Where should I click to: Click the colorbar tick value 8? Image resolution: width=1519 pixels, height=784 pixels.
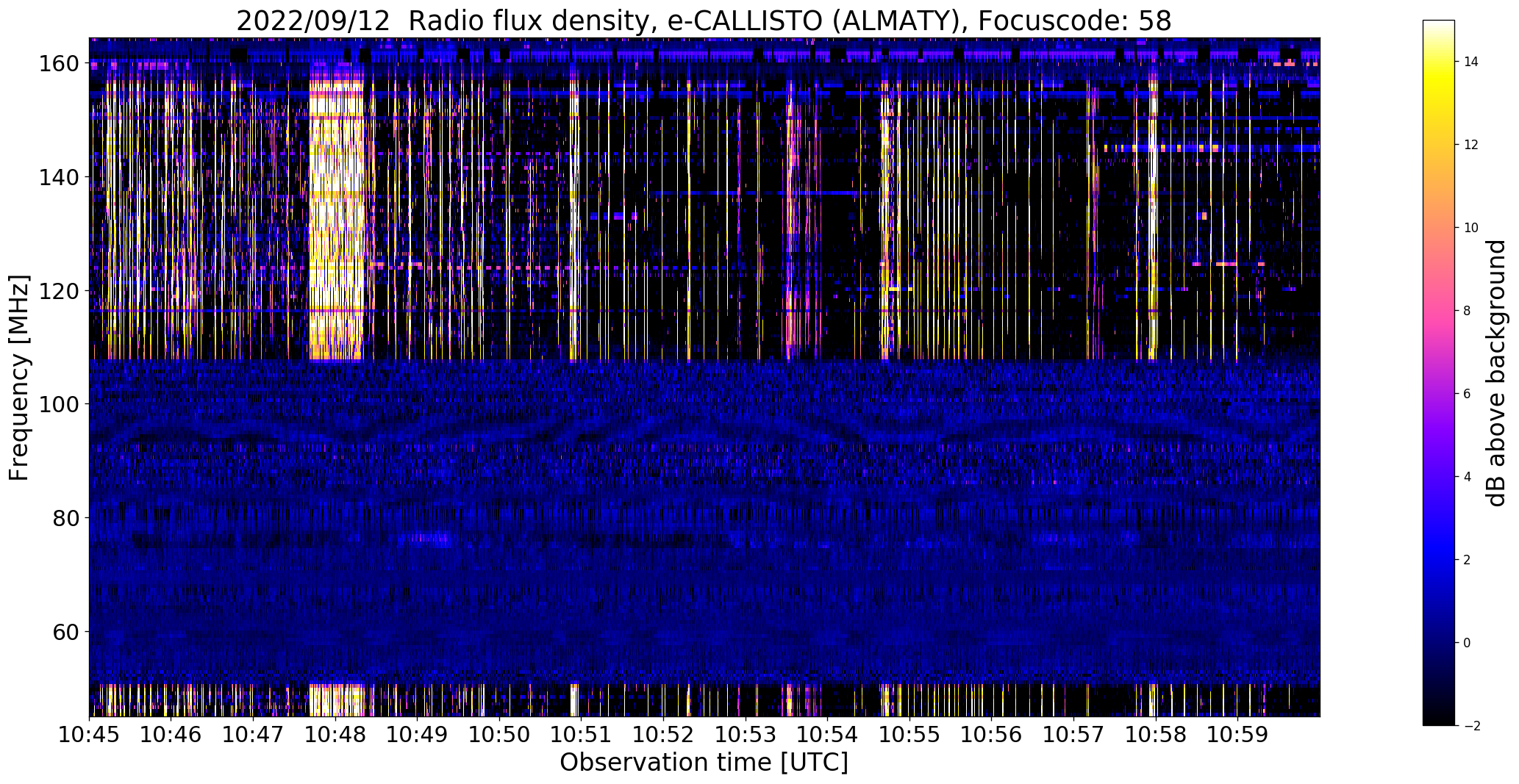click(x=1467, y=311)
